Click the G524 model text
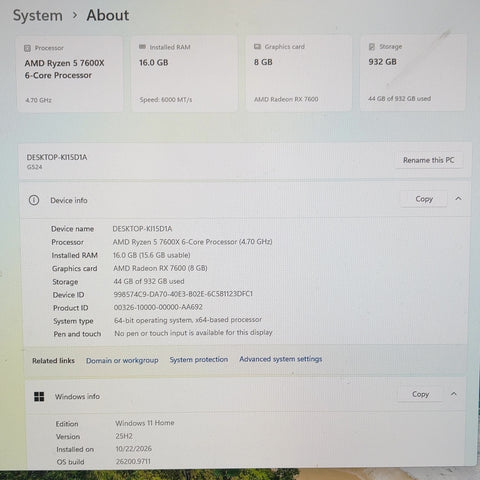 [34, 167]
